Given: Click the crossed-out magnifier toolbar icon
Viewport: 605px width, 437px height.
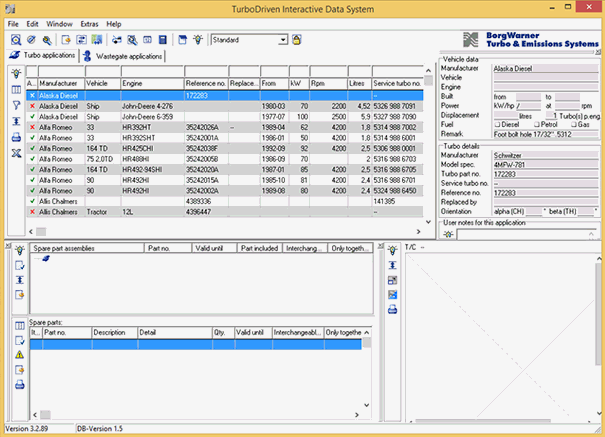Looking at the screenshot, I should point(132,40).
